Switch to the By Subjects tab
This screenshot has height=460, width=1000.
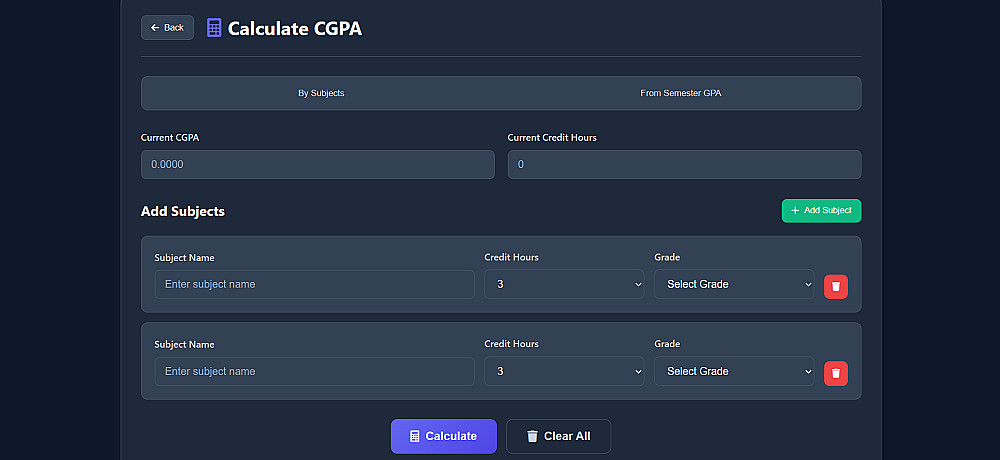321,93
